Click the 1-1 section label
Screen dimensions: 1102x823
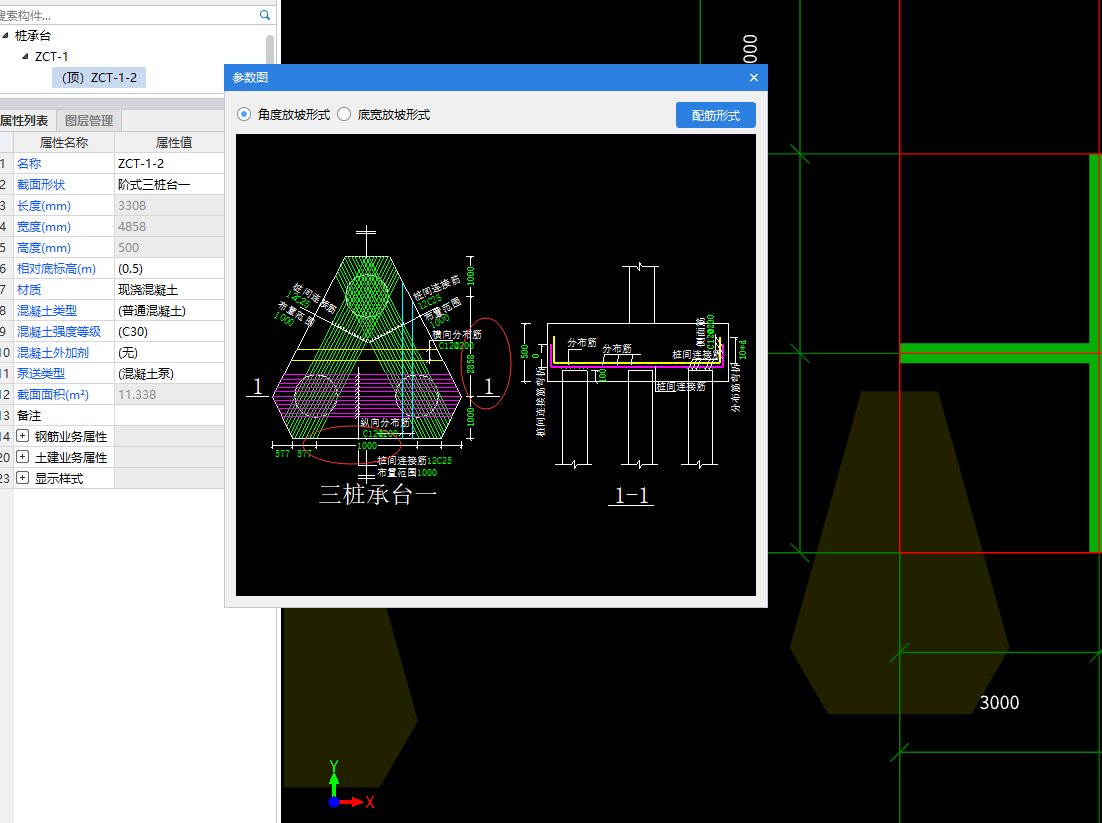click(631, 495)
